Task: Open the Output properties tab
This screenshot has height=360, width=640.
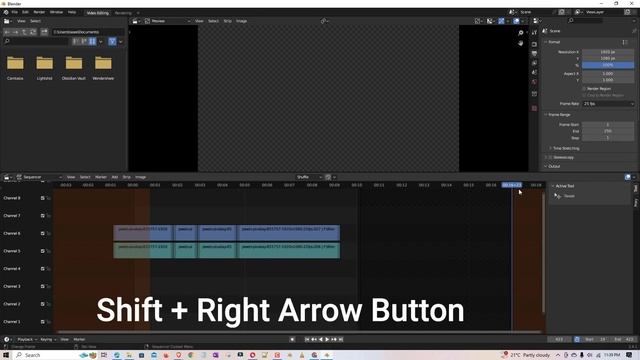Action: coord(534,53)
